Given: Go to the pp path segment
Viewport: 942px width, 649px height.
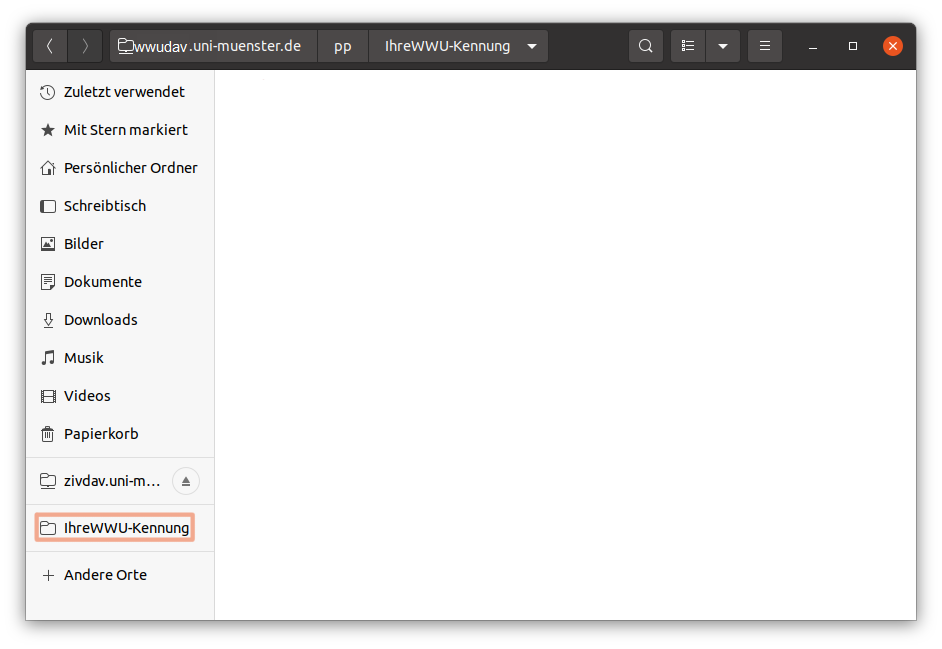Looking at the screenshot, I should (x=343, y=46).
